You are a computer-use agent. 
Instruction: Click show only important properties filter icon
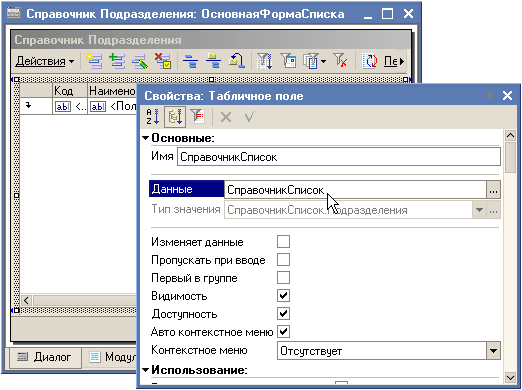pyautogui.click(x=198, y=117)
